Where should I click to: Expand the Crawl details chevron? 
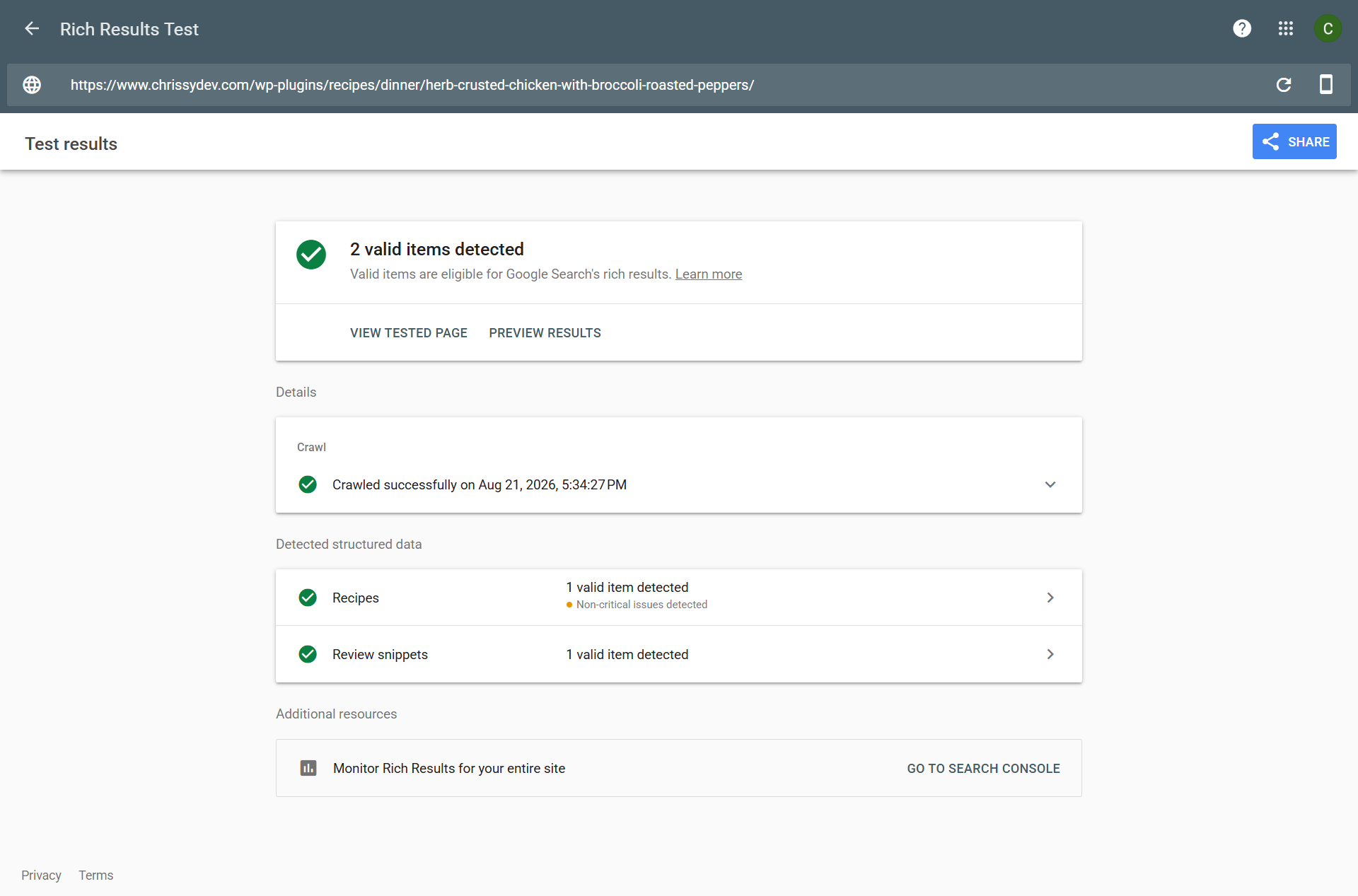point(1050,484)
